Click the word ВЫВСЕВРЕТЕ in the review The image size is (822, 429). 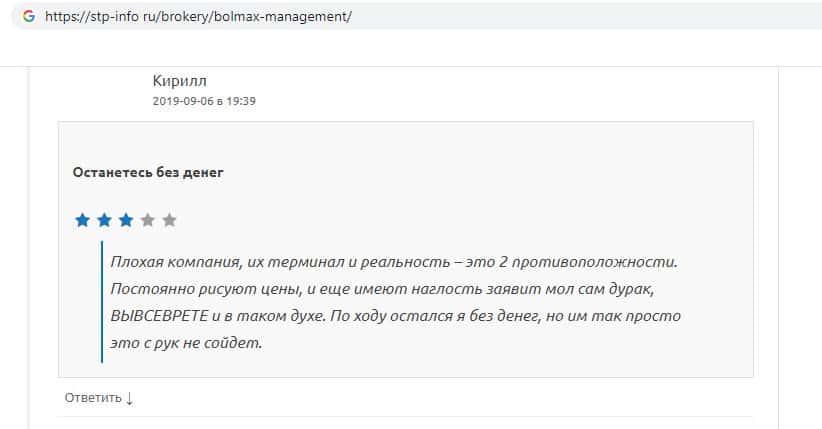click(160, 316)
